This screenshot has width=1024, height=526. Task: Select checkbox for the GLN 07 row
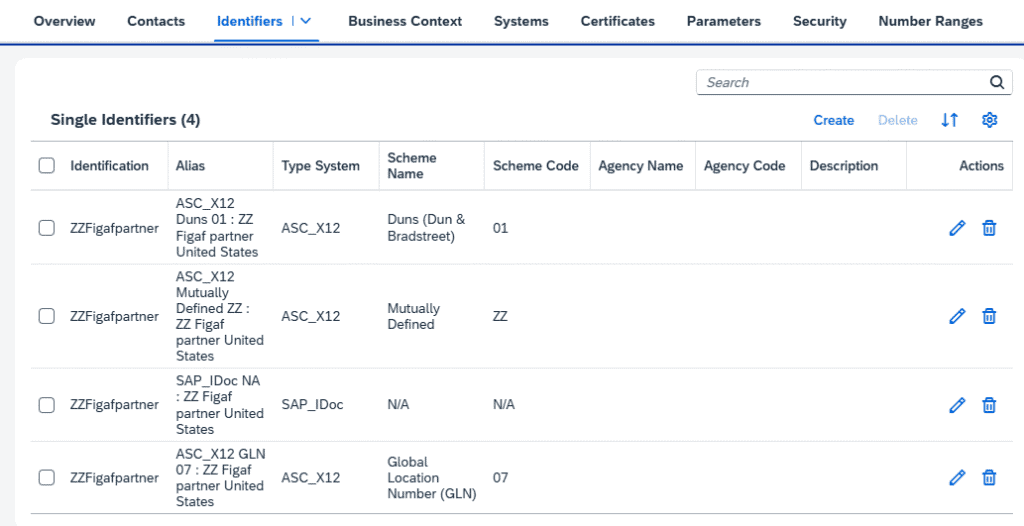click(46, 478)
